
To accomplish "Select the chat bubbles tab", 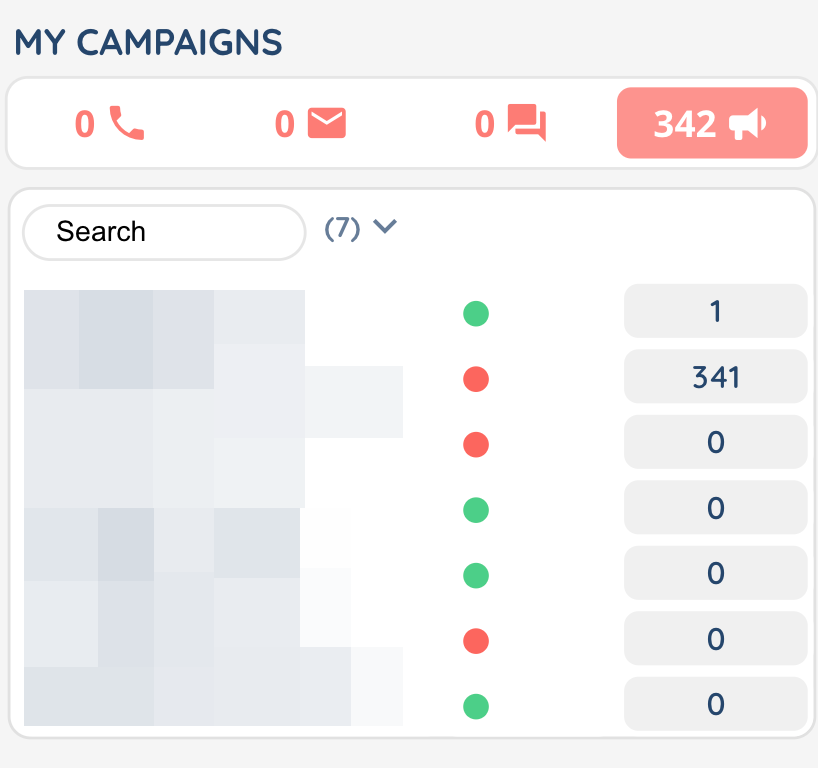I will pos(510,124).
